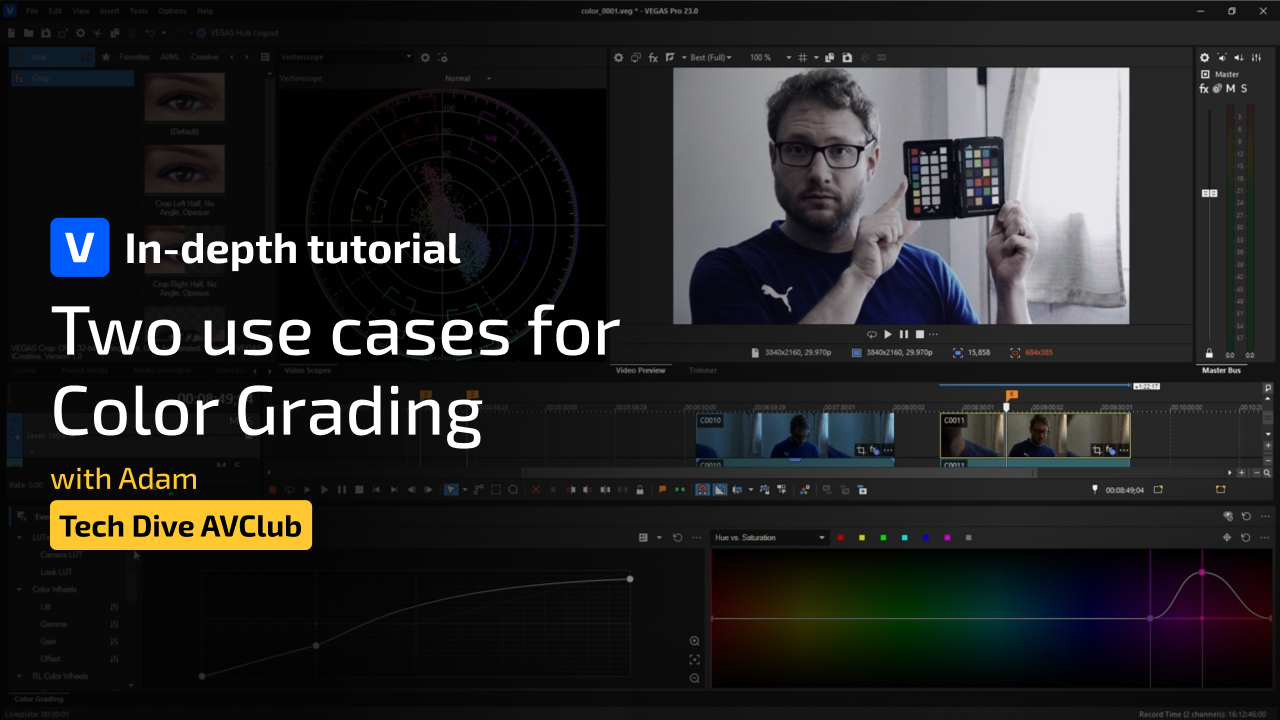Open the Best (Full) preview quality dropdown
Screen dimensions: 1280x720
point(711,58)
